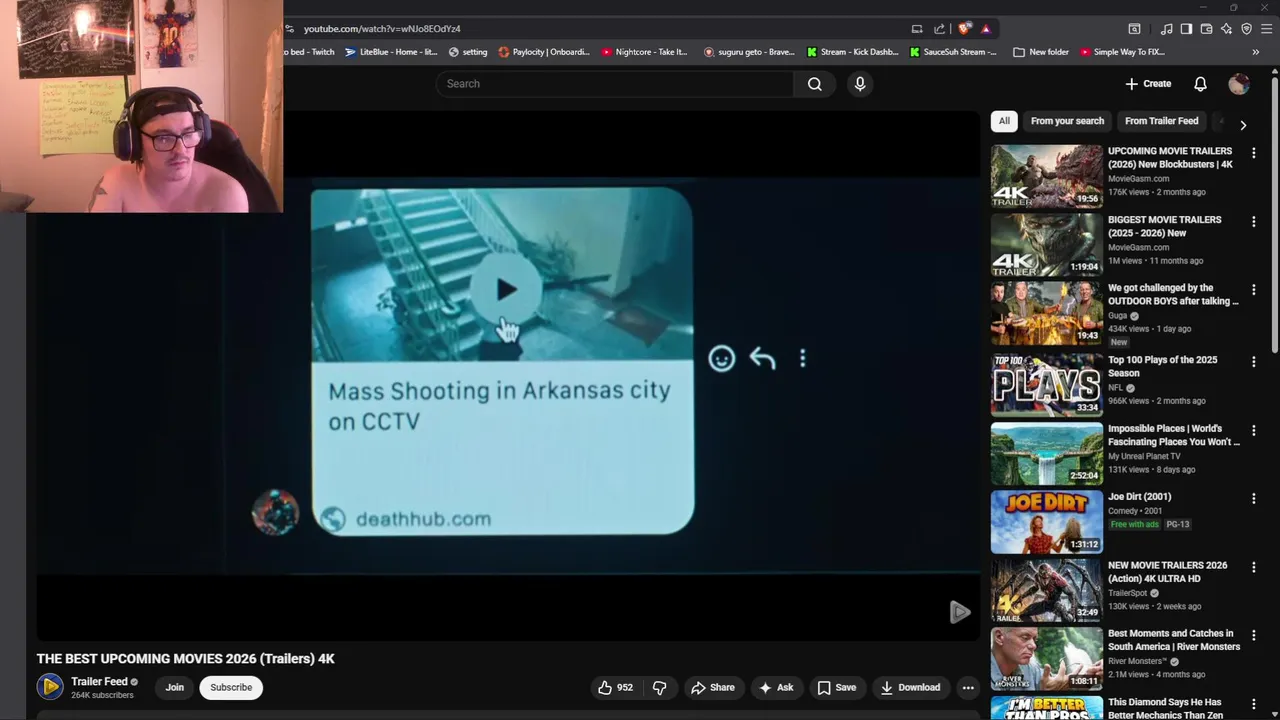Open the Brave Wallet icon
Image resolution: width=1280 pixels, height=720 pixels.
1206,29
